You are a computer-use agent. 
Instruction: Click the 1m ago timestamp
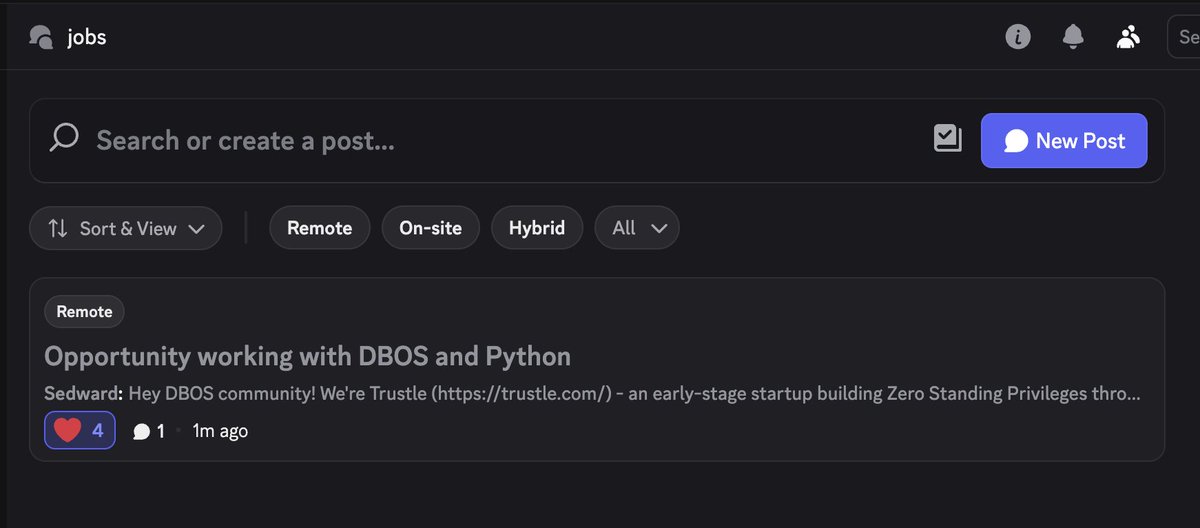point(220,432)
